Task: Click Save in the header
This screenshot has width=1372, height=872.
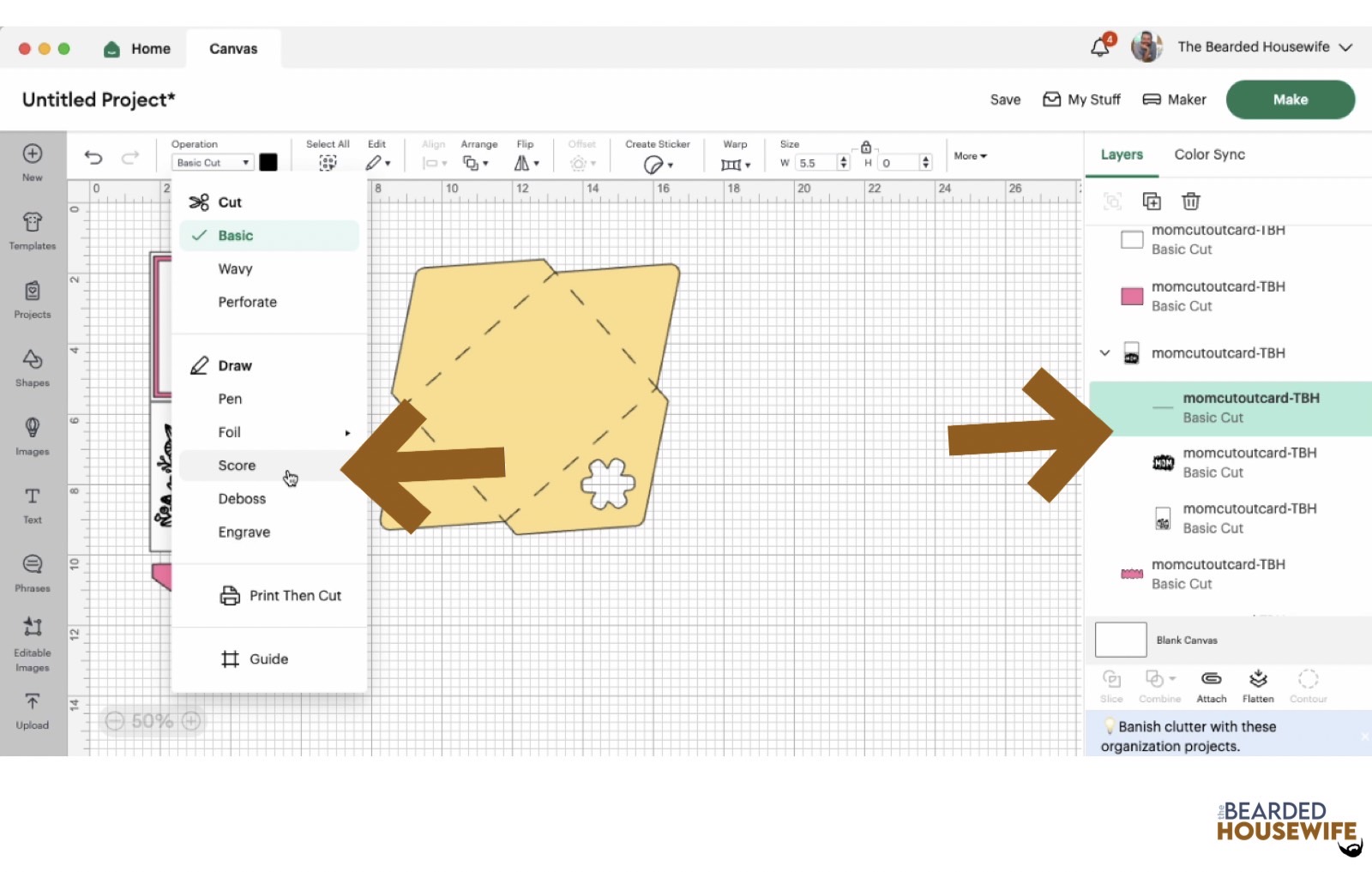Action: pyautogui.click(x=1005, y=99)
